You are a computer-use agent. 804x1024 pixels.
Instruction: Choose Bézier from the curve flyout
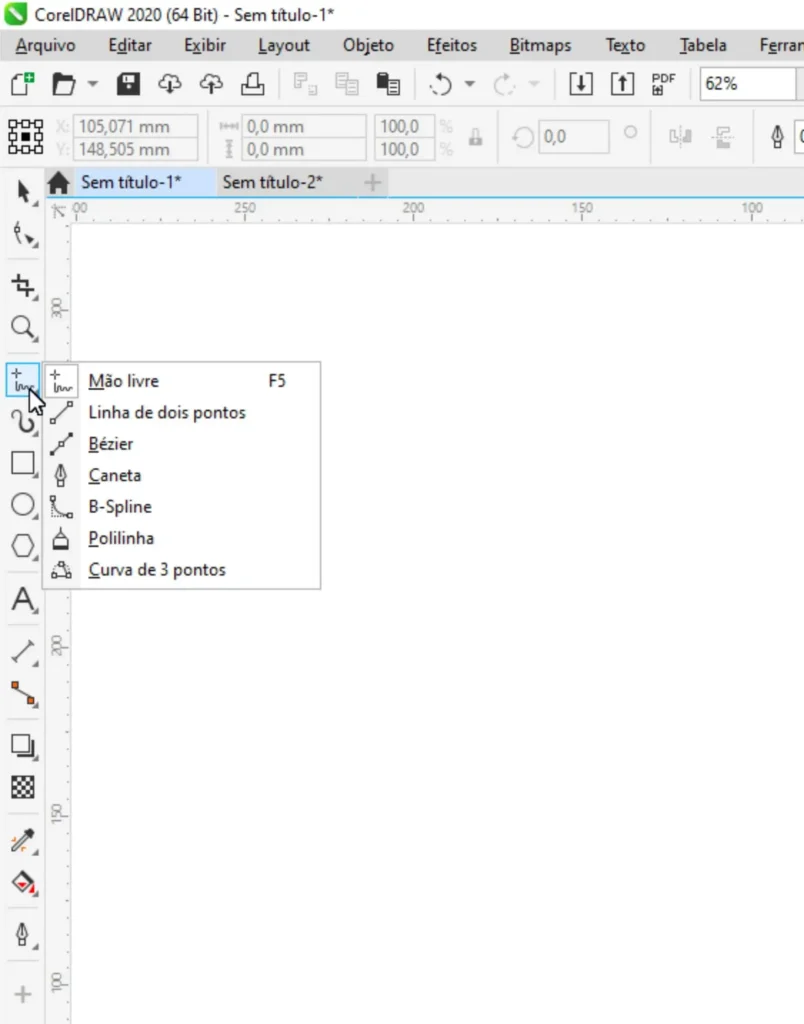point(182,444)
